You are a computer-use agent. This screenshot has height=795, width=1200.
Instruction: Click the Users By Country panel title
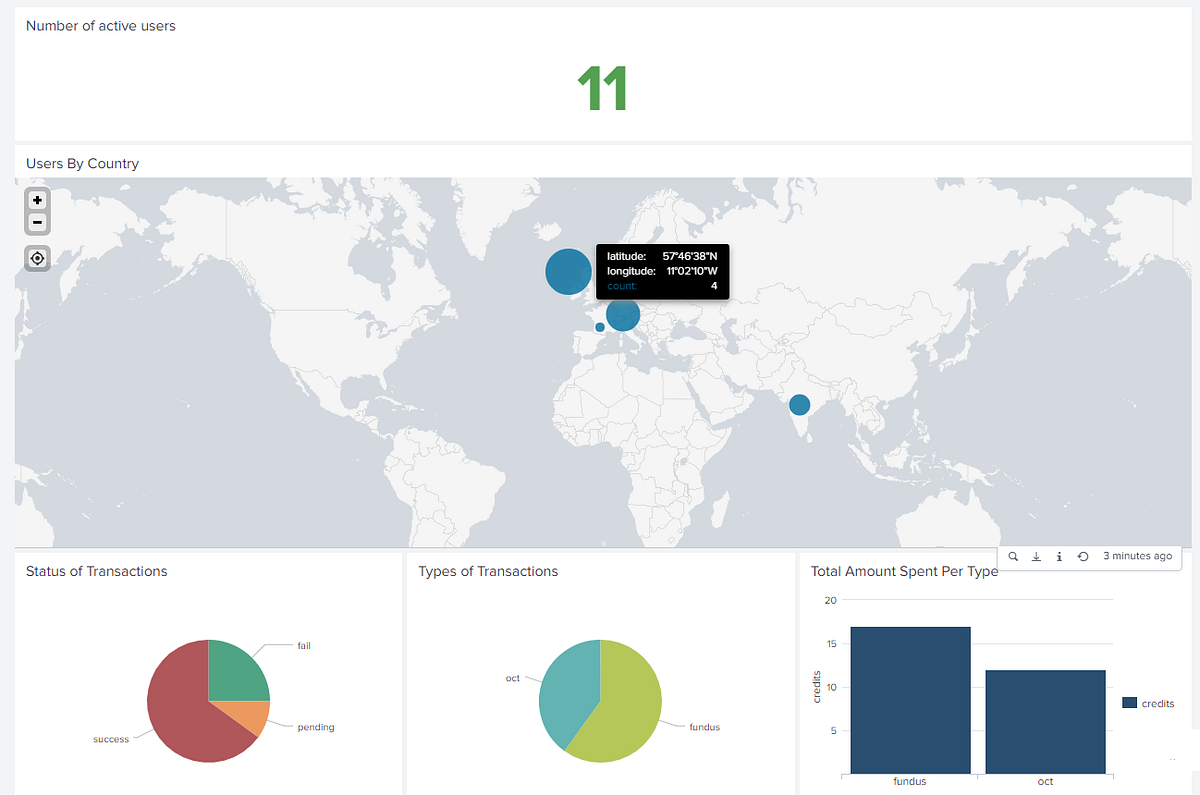pyautogui.click(x=80, y=163)
